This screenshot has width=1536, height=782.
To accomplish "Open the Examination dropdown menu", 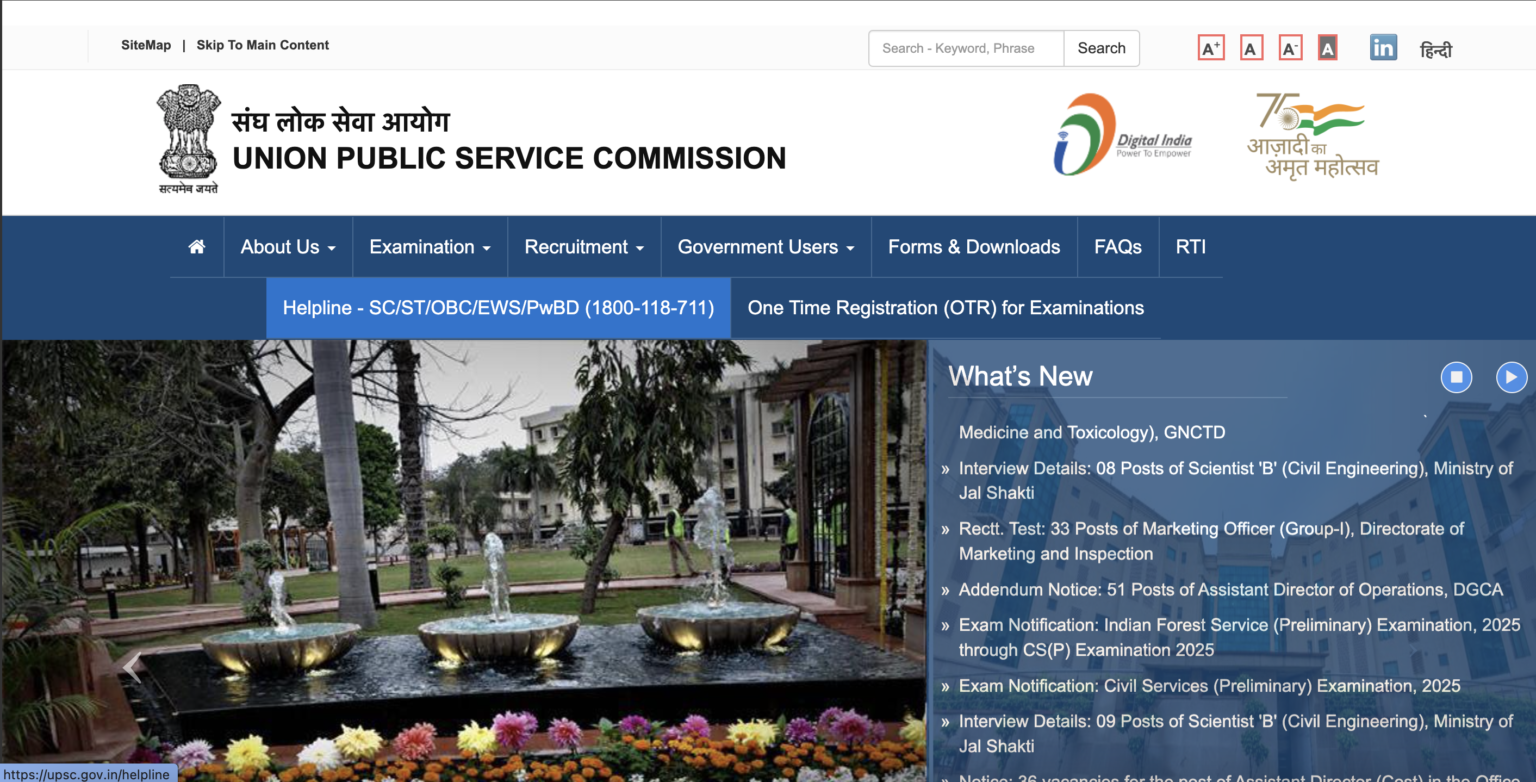I will click(429, 246).
